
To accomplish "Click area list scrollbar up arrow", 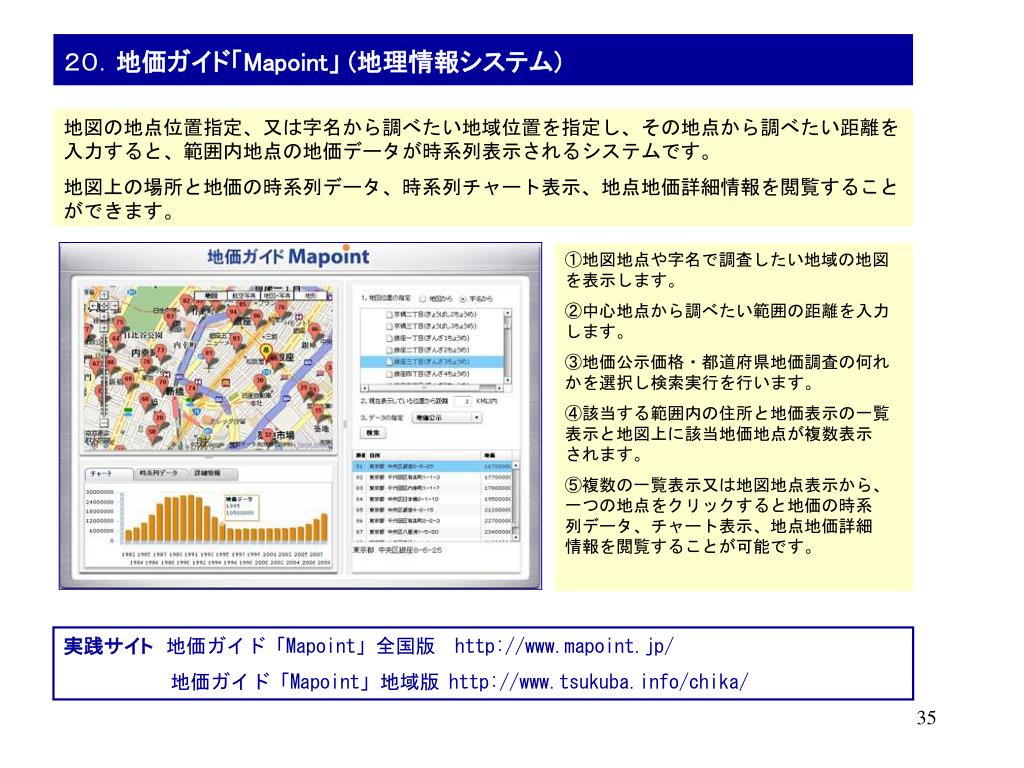I will 507,313.
